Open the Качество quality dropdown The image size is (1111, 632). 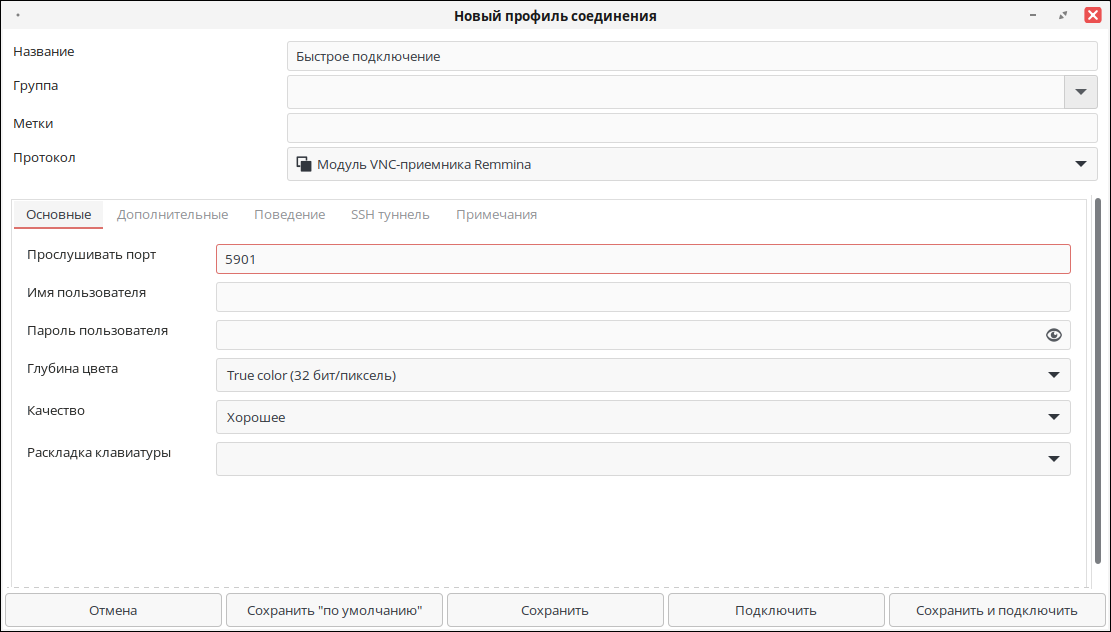tap(1053, 417)
